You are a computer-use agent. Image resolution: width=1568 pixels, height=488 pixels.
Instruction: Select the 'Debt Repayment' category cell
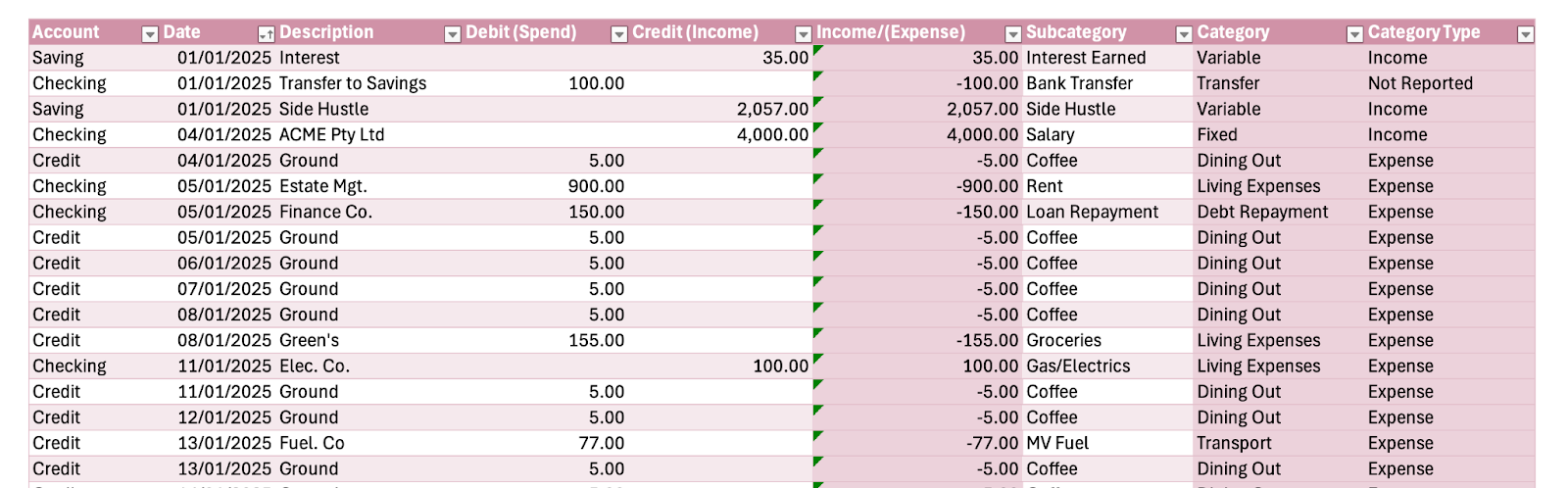pyautogui.click(x=1279, y=212)
